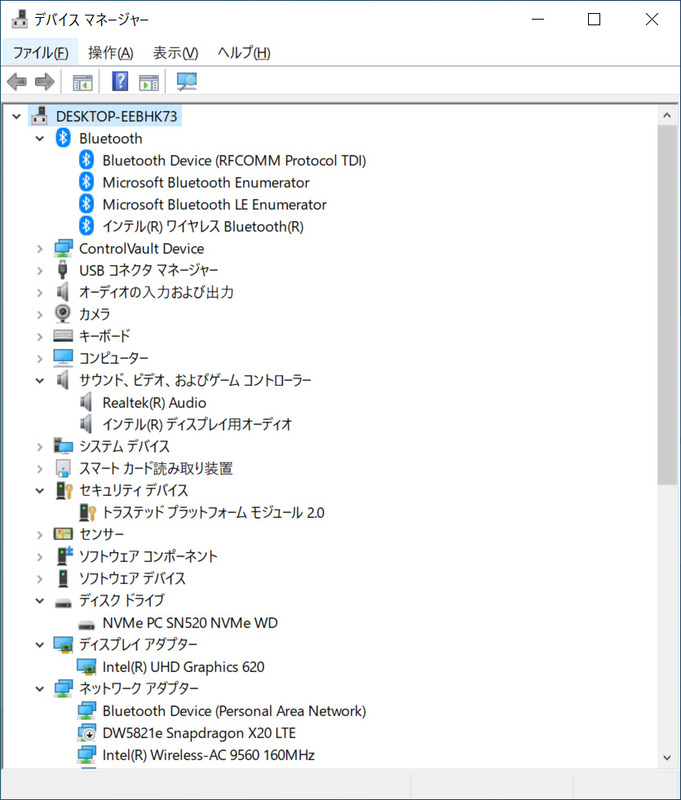Select Bluetooth Device (Personal Area Network)
The image size is (681, 800).
point(234,711)
